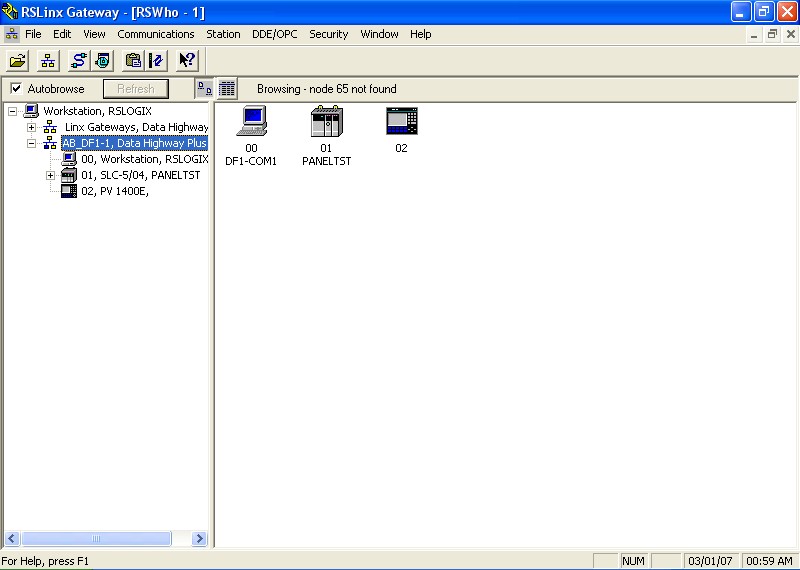
Task: Open the Edit menu
Action: 62,34
